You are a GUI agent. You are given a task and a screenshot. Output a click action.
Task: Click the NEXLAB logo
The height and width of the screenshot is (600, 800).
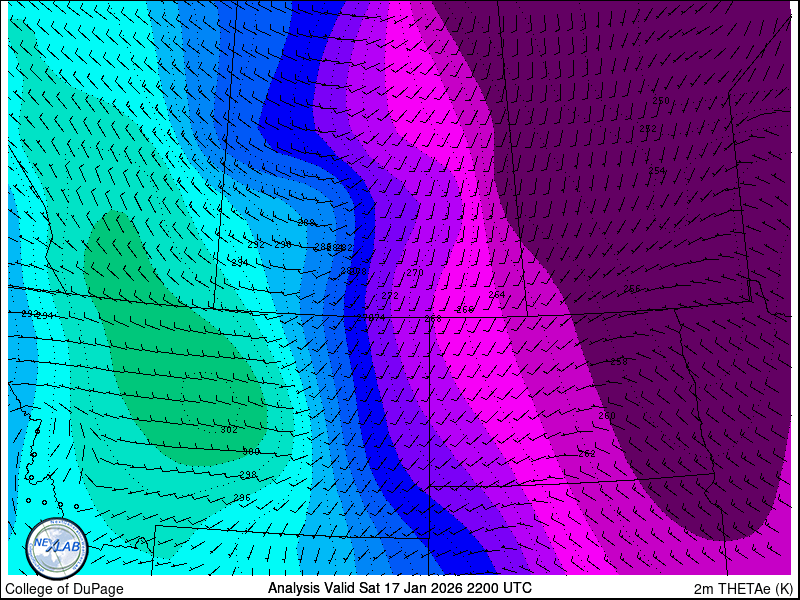coord(57,549)
